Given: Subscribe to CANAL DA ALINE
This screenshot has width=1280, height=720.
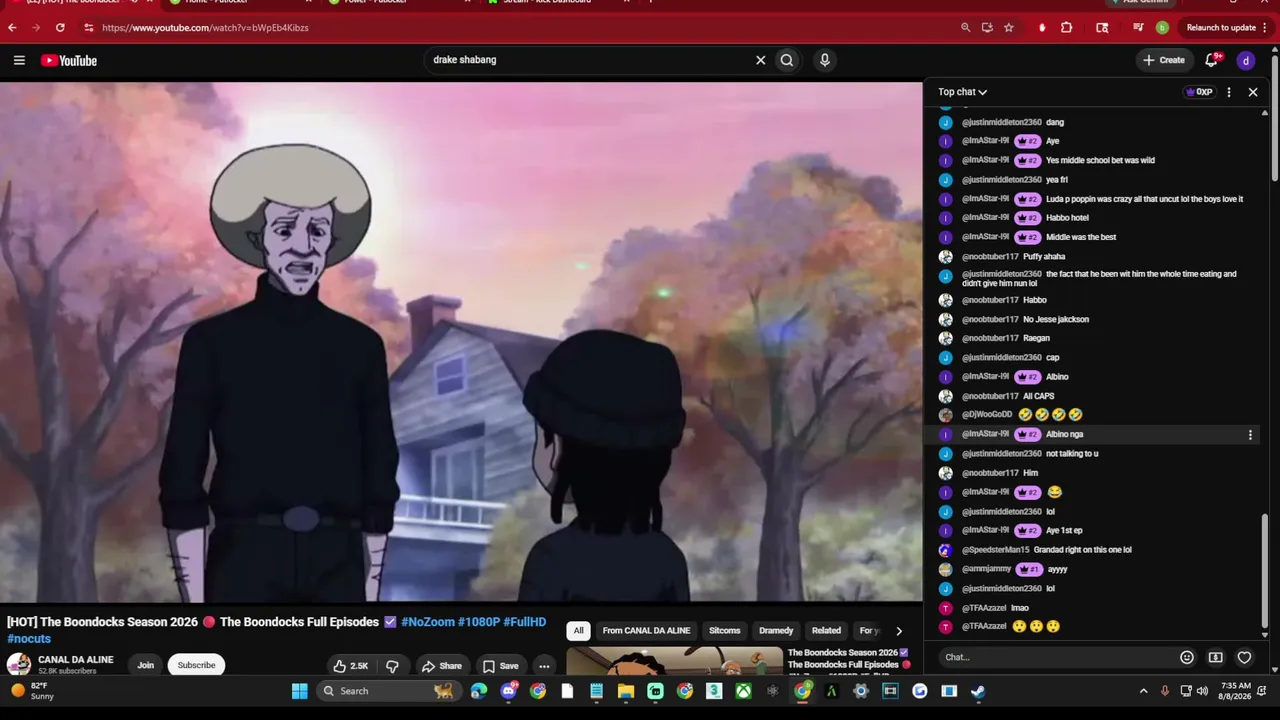Looking at the screenshot, I should point(196,666).
